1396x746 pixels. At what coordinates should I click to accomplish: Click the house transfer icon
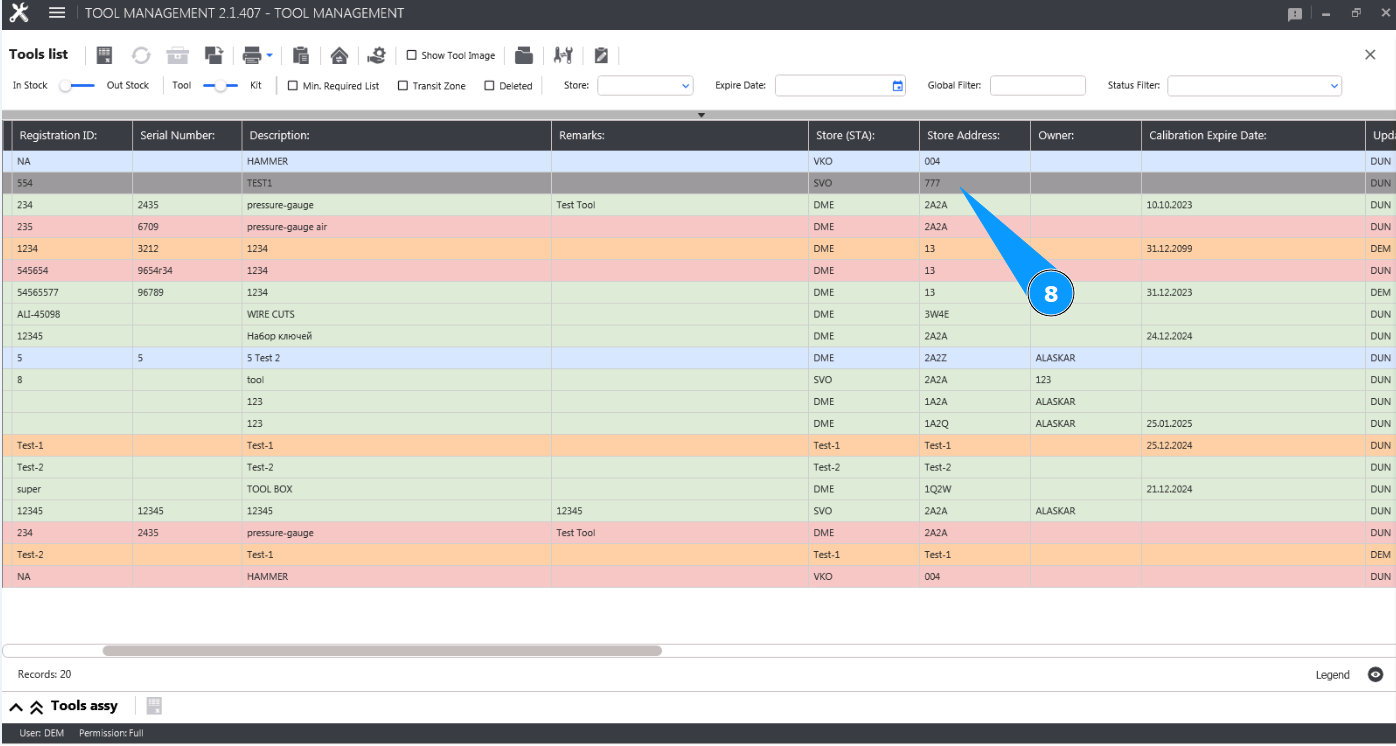(339, 56)
